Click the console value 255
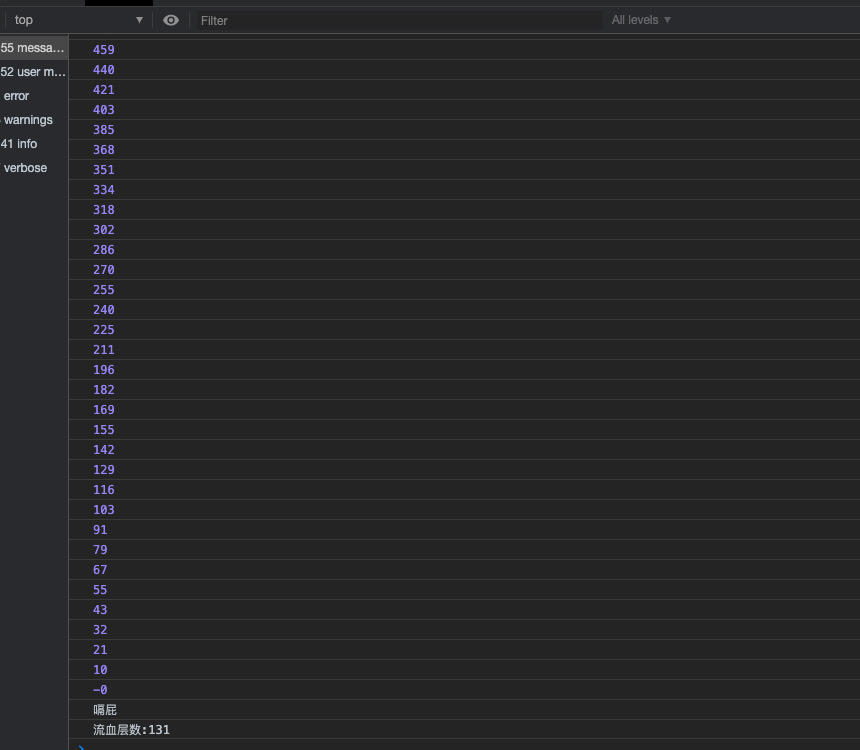 pos(104,290)
